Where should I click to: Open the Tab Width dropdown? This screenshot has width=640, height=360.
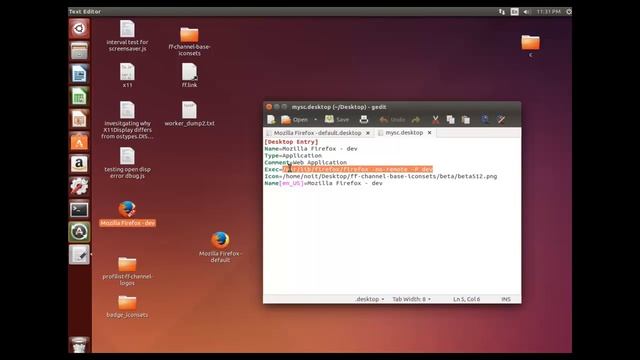click(411, 299)
